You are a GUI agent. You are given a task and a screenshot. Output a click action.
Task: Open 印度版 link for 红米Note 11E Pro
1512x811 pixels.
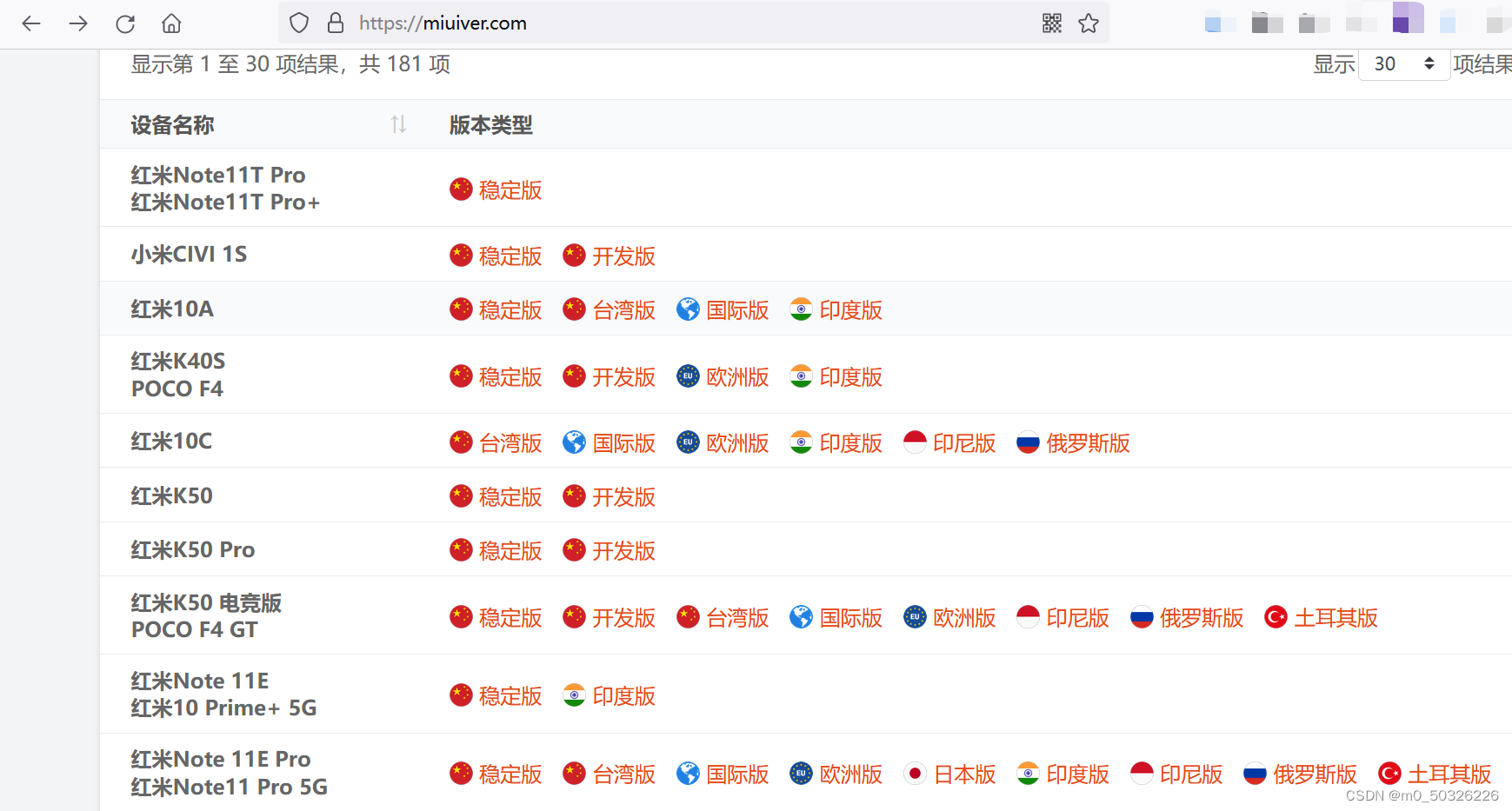[x=1078, y=774]
